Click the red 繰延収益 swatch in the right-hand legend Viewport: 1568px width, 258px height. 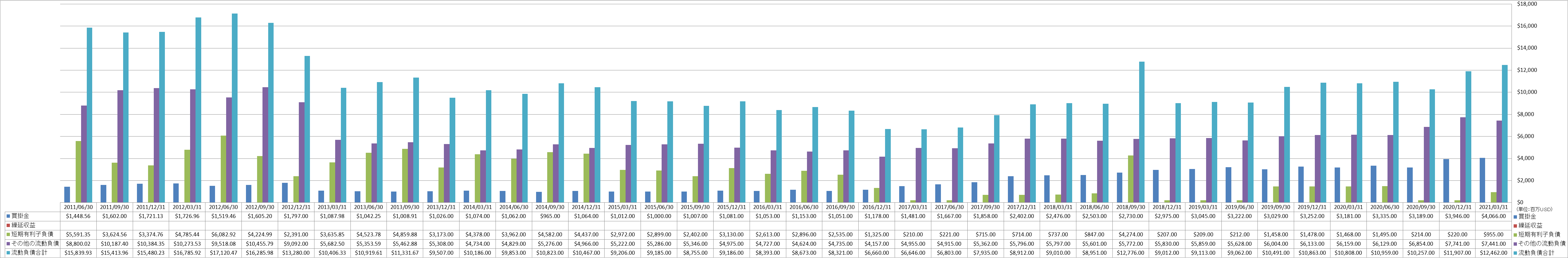1516,225
